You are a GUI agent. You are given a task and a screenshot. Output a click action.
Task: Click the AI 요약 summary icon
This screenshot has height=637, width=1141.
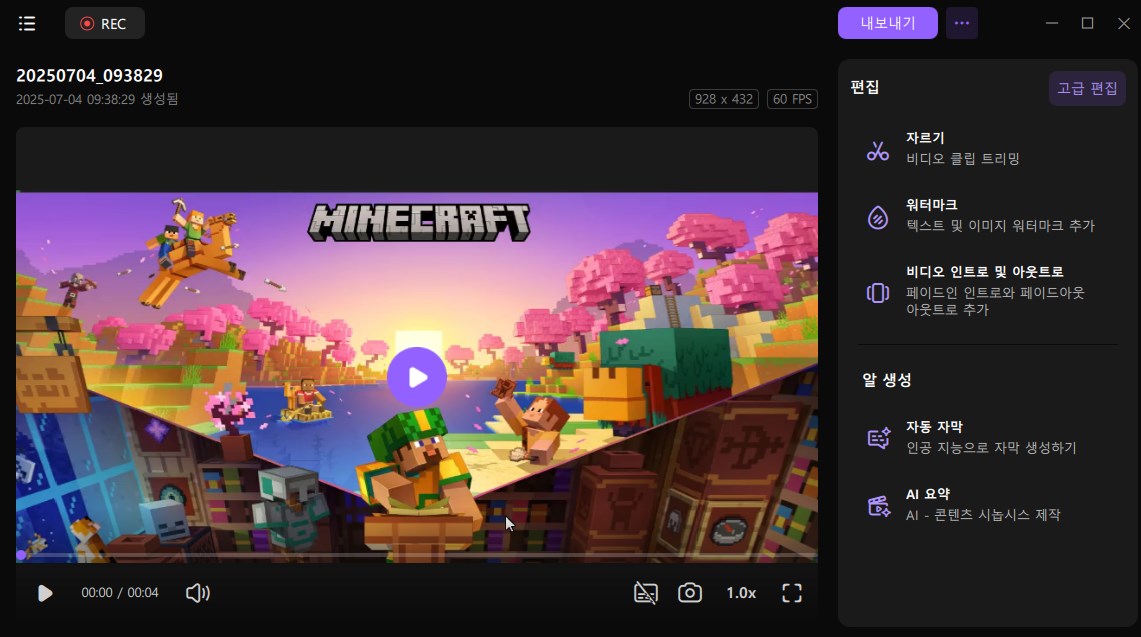[x=878, y=505]
